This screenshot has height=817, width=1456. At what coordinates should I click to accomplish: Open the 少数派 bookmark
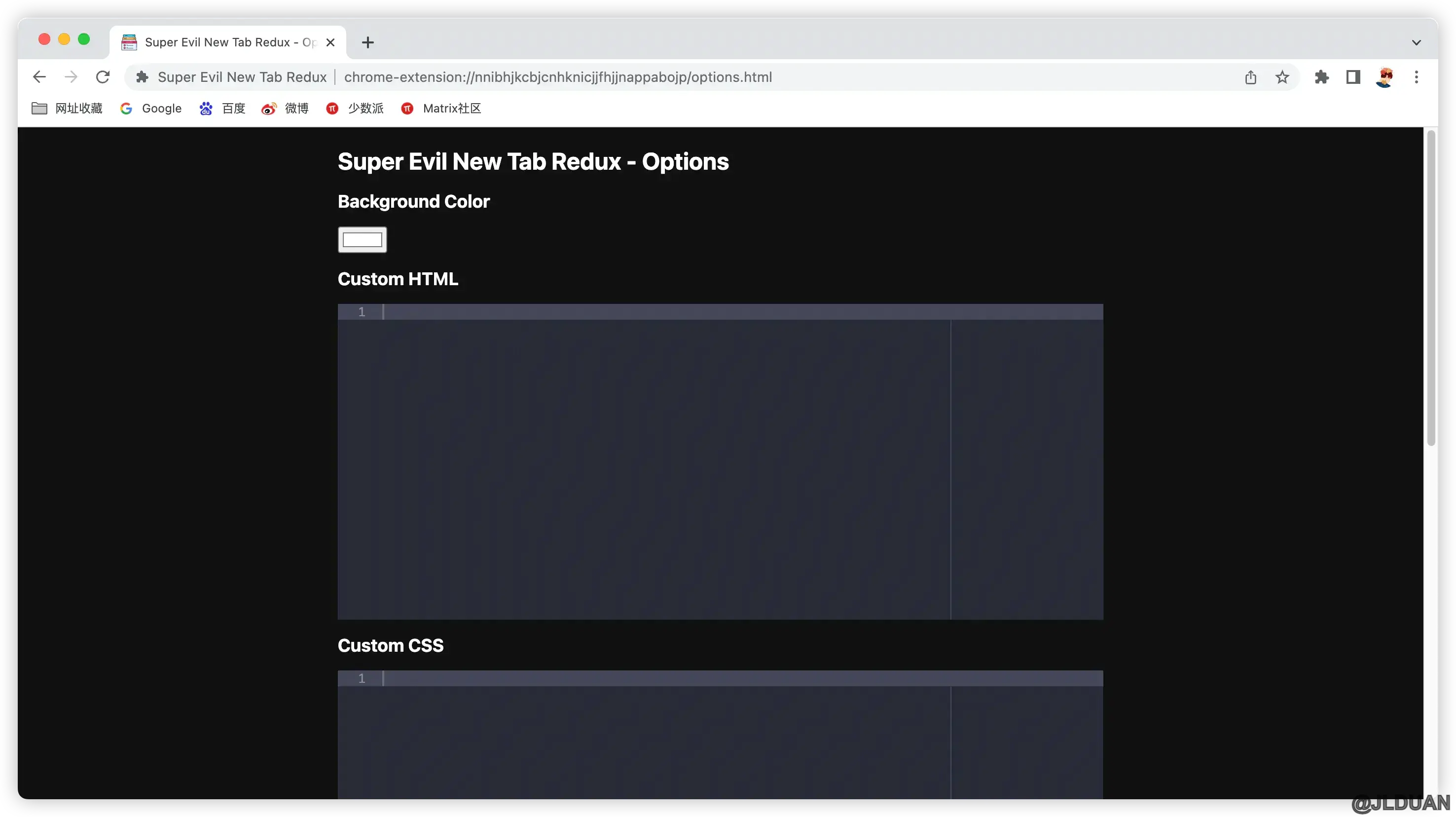(355, 108)
